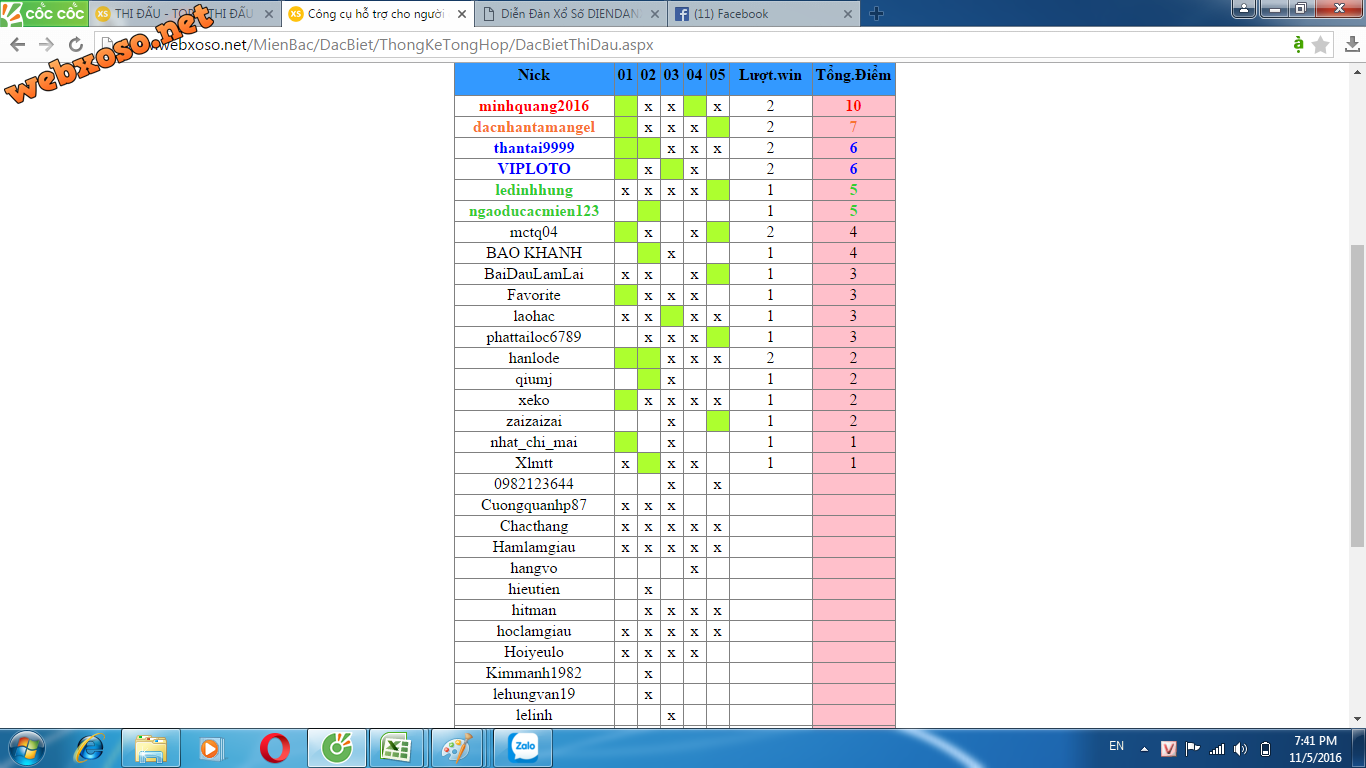Click the Kimmanh1982 row name
This screenshot has height=768, width=1366.
pyautogui.click(x=534, y=673)
